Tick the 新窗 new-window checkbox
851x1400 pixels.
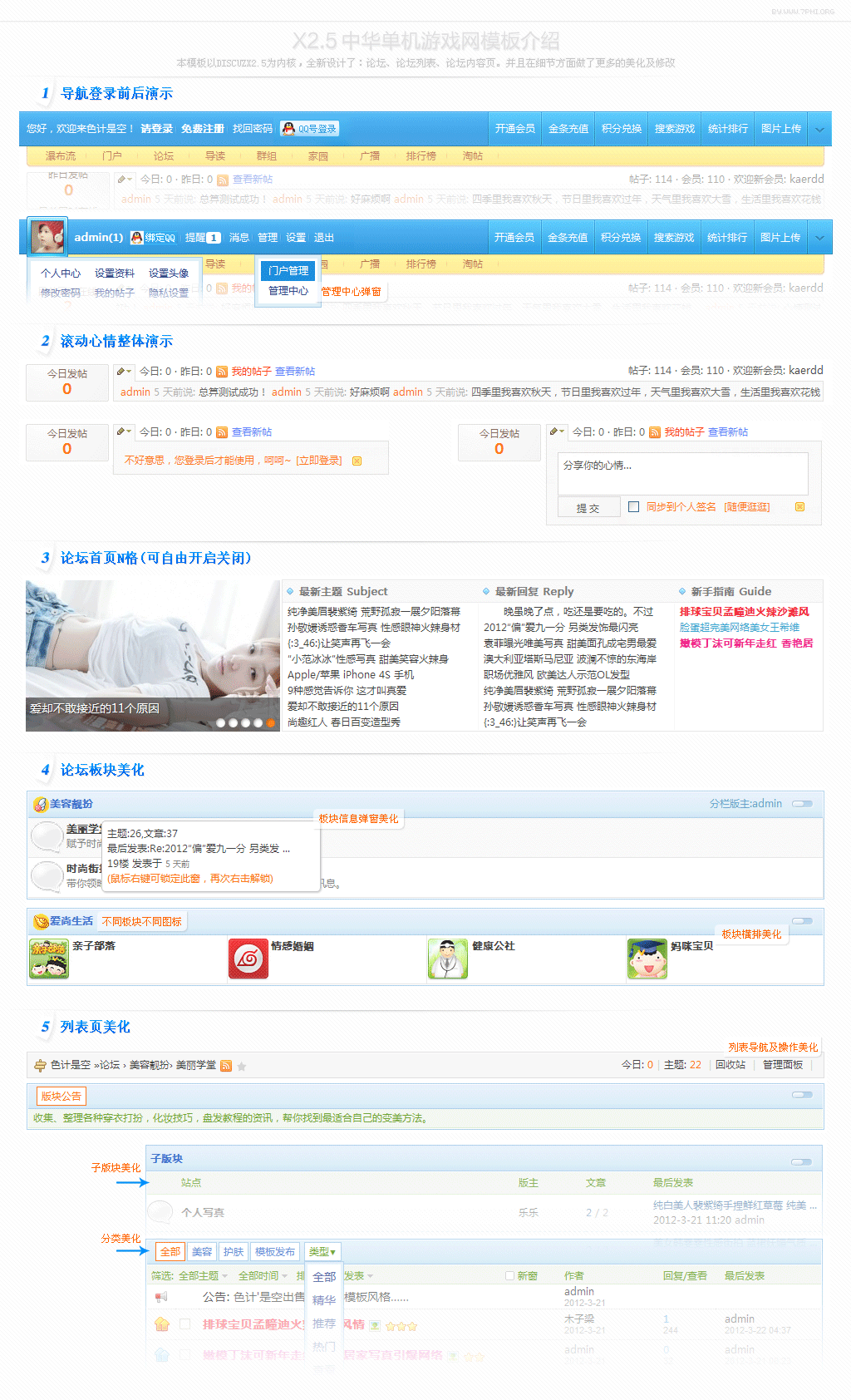click(x=510, y=1275)
